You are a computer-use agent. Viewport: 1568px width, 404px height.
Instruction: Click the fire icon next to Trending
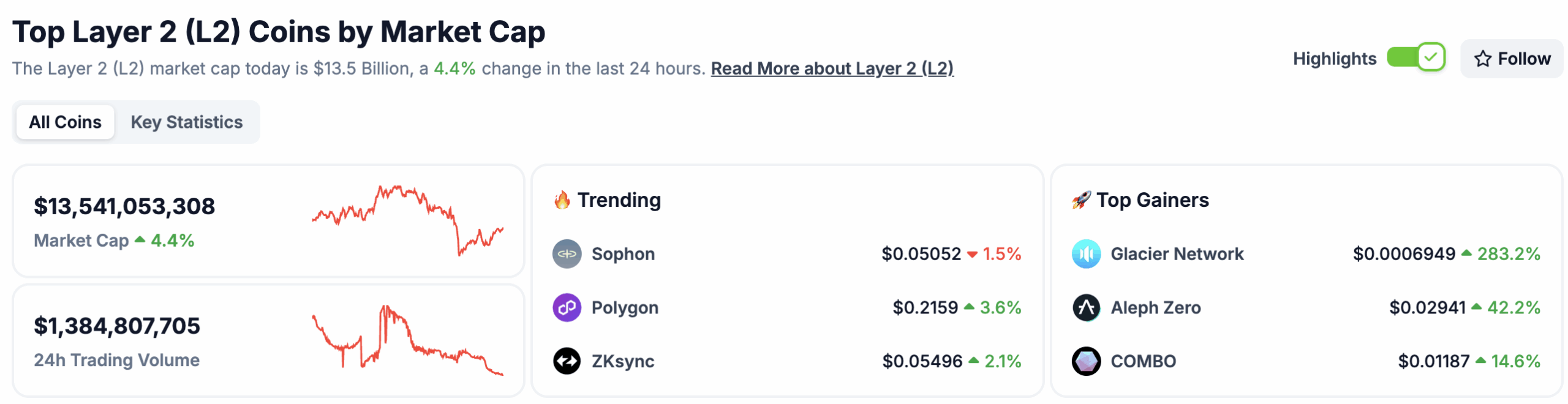coord(561,200)
